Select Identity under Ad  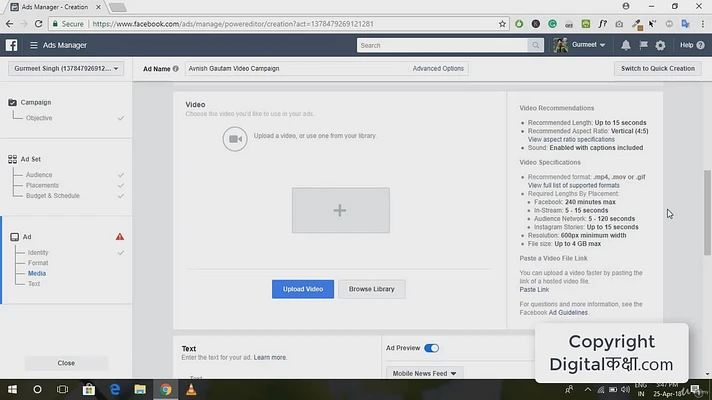pyautogui.click(x=38, y=252)
